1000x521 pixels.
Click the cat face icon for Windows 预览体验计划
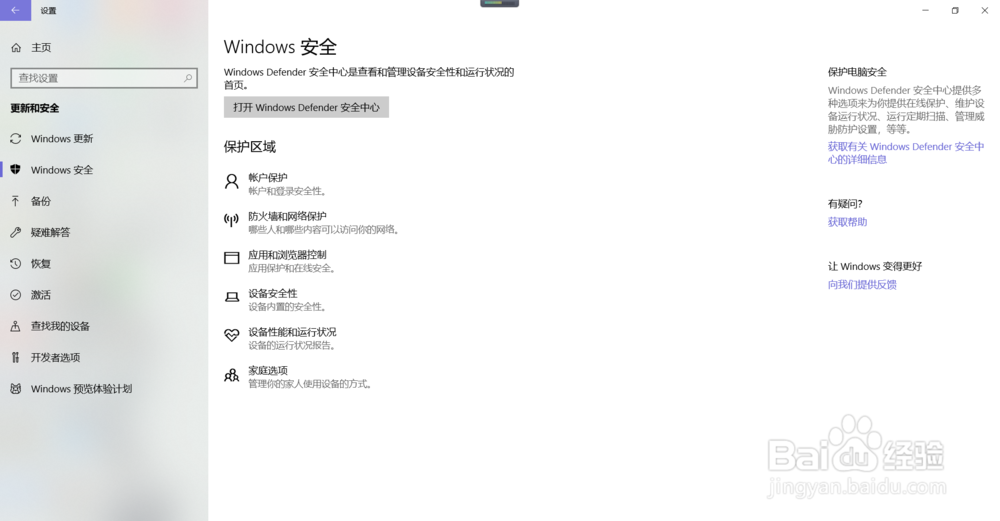click(x=16, y=388)
